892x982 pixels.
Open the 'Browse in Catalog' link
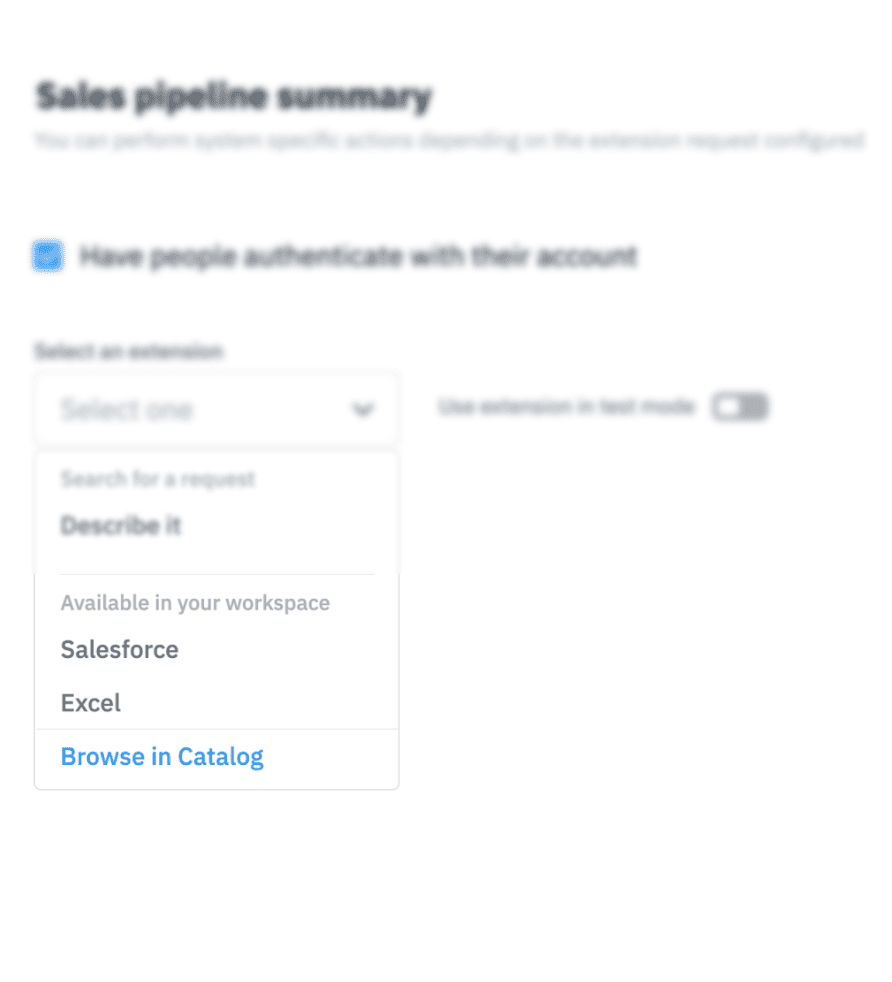(x=162, y=757)
